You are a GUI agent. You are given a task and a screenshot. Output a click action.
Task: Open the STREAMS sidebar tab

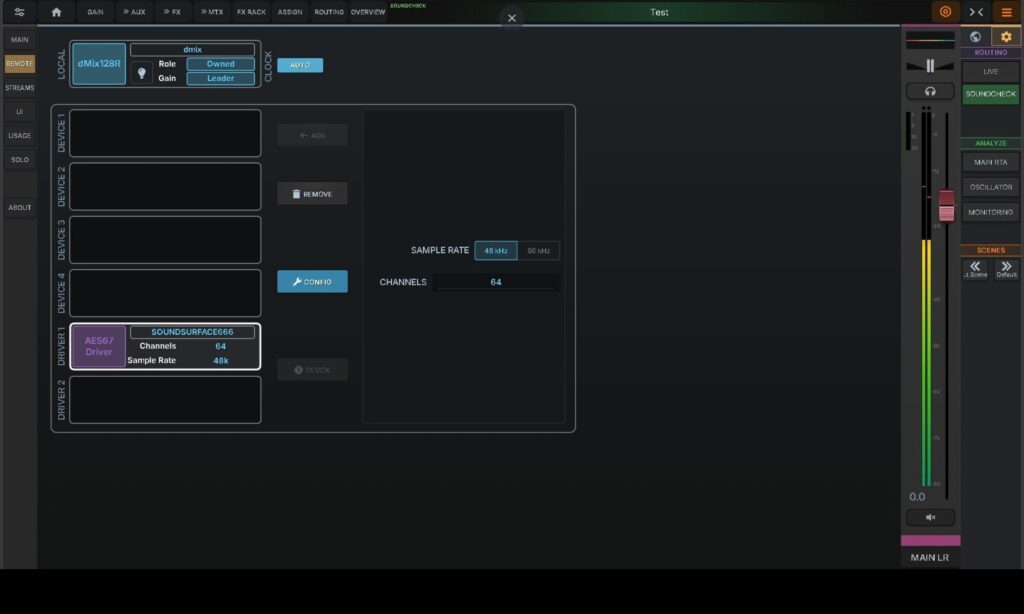point(20,88)
